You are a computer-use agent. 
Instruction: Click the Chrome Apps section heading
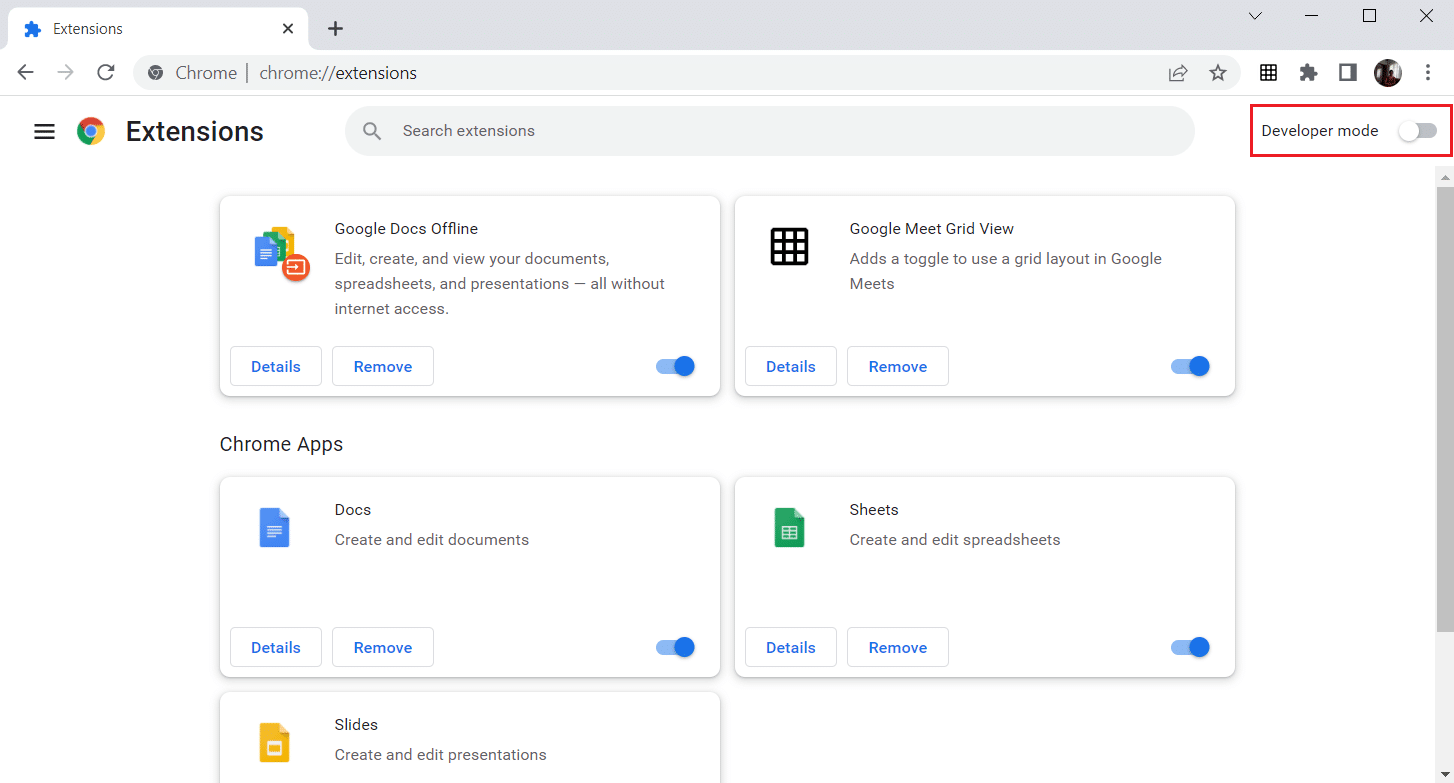pos(281,444)
